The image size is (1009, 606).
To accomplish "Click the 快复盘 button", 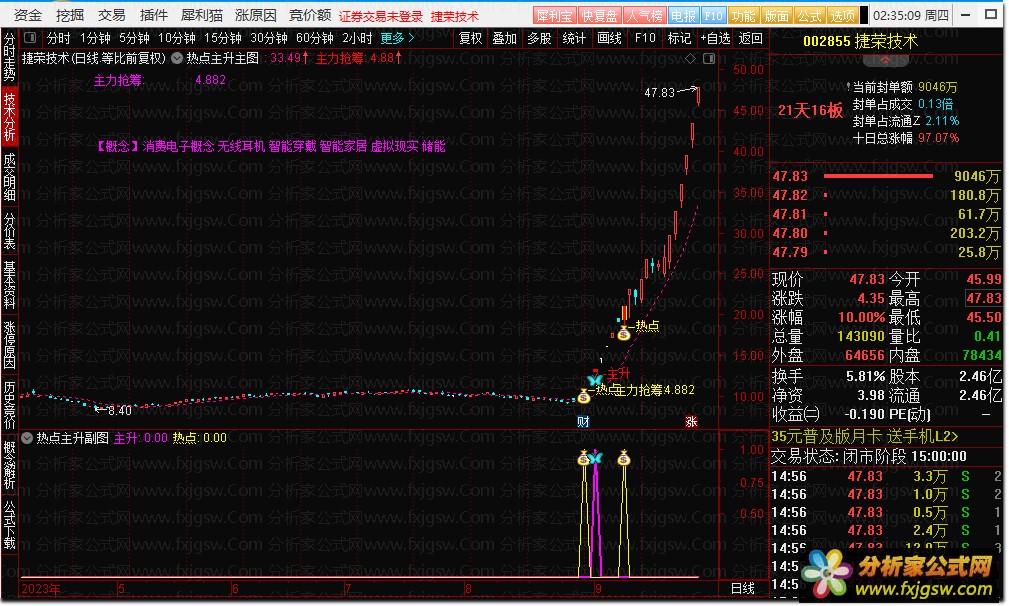I will tap(599, 15).
